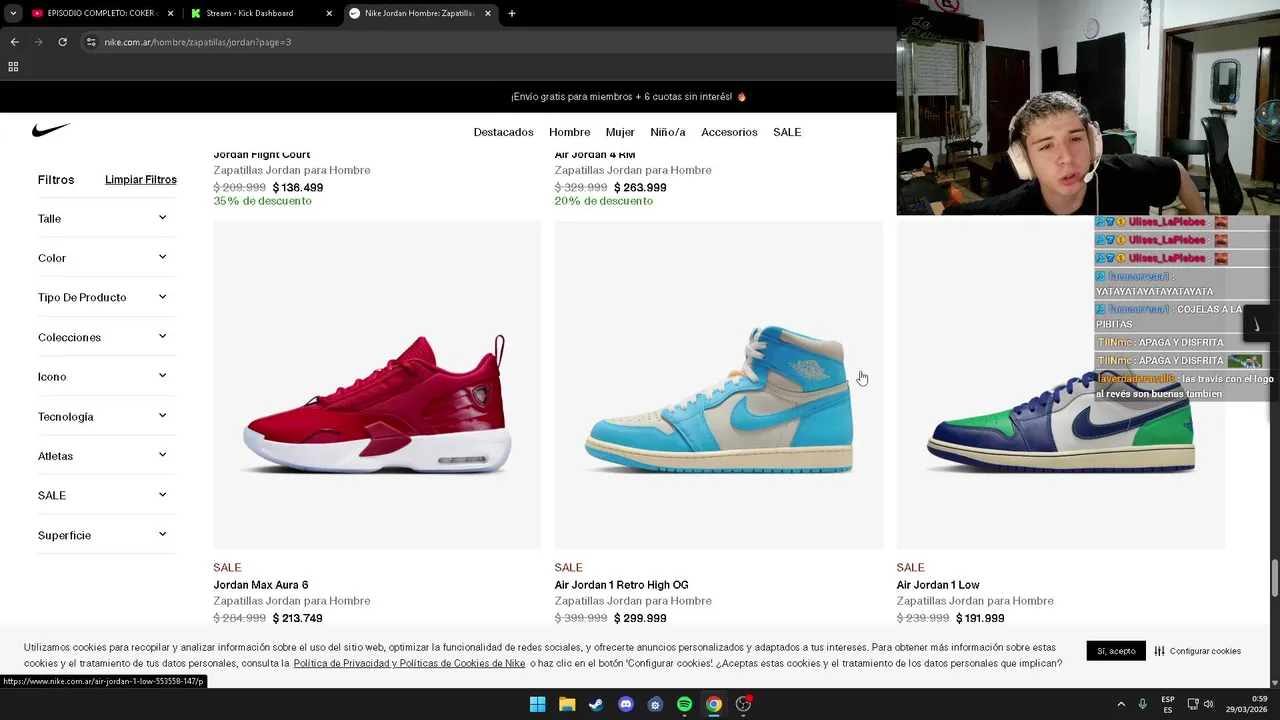Open the Niño/a menu
Screen dimensions: 1280x720
point(668,132)
